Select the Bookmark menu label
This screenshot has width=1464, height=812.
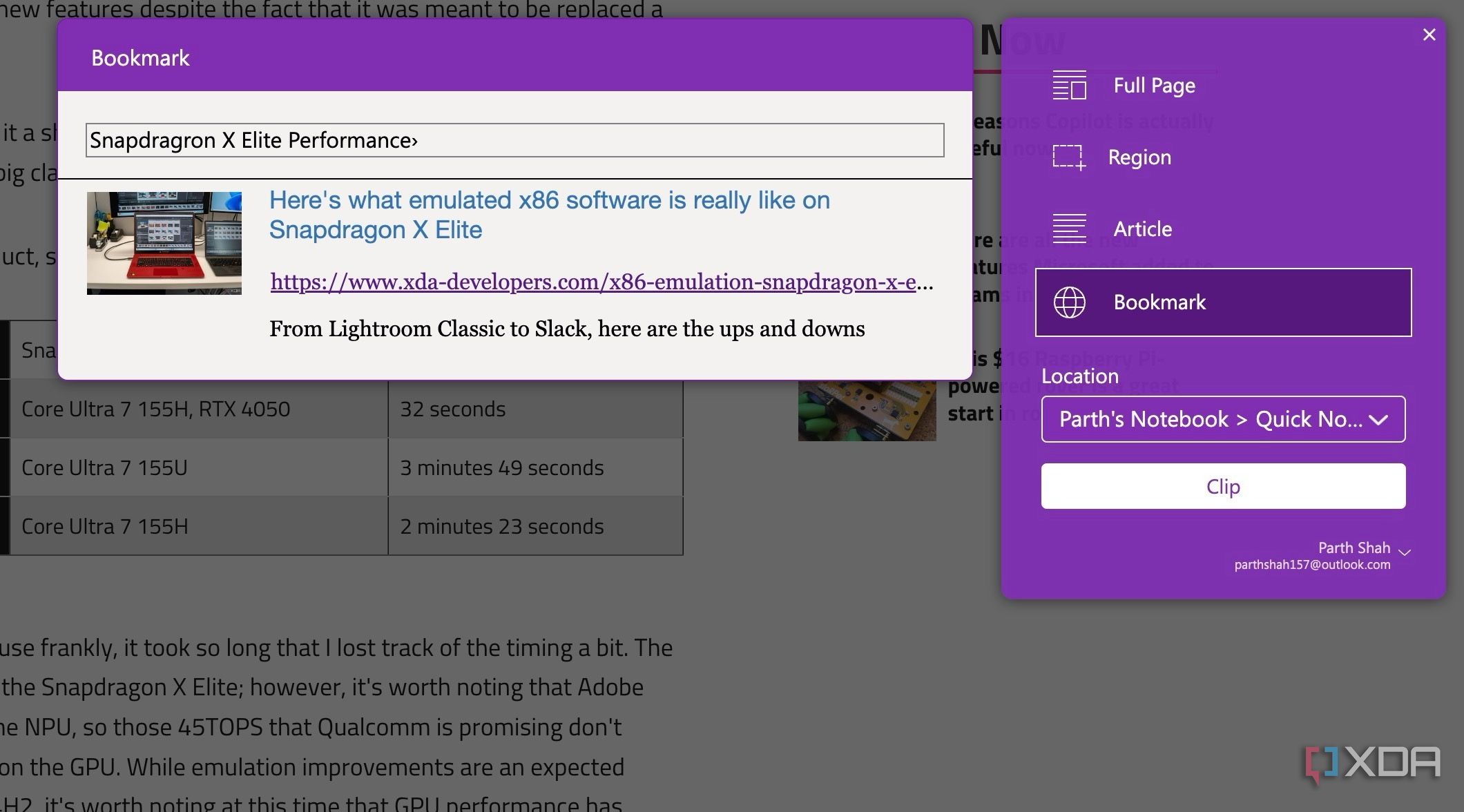1159,302
